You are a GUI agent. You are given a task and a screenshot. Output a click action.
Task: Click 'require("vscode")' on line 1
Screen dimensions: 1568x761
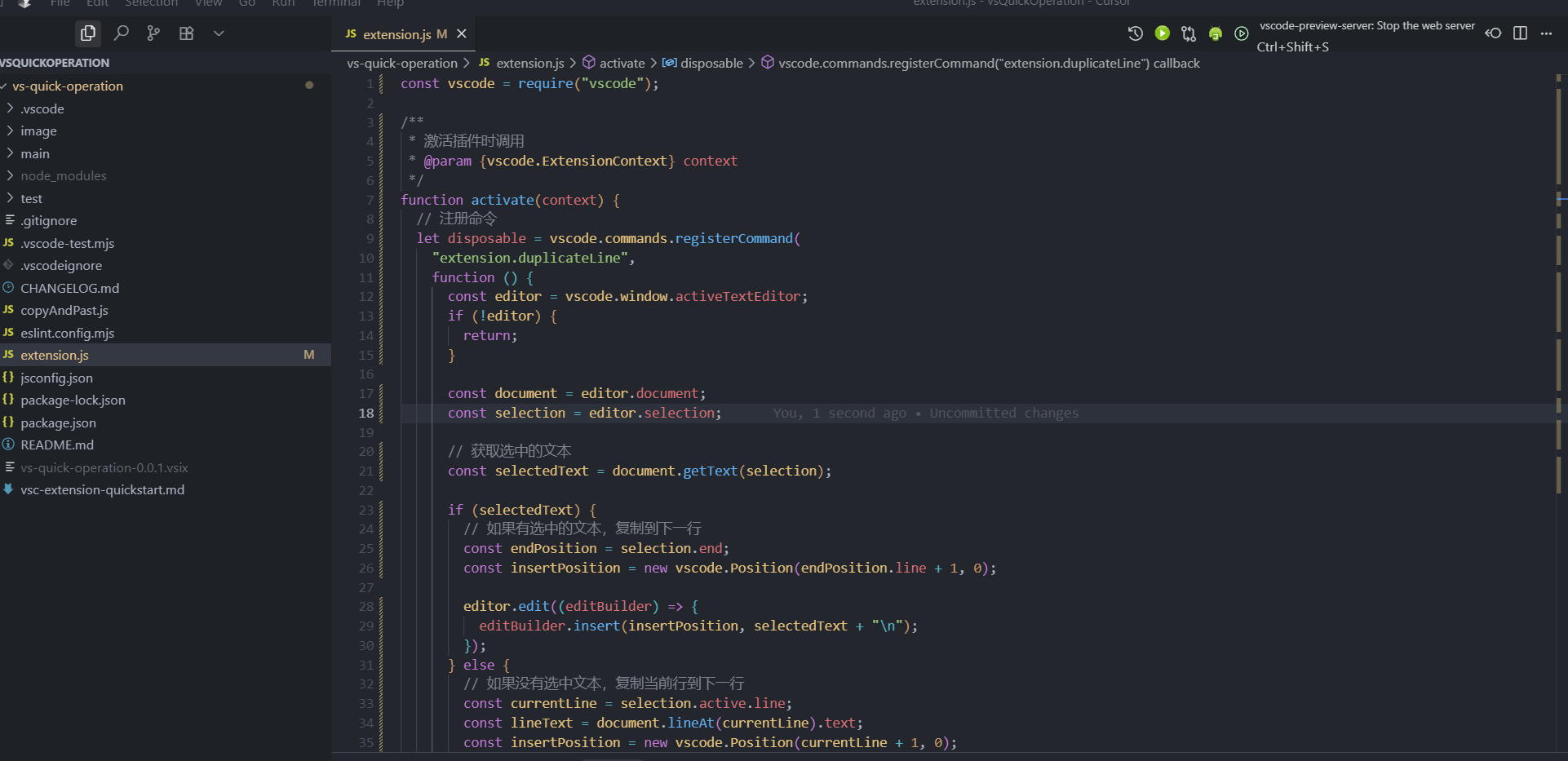pyautogui.click(x=584, y=83)
